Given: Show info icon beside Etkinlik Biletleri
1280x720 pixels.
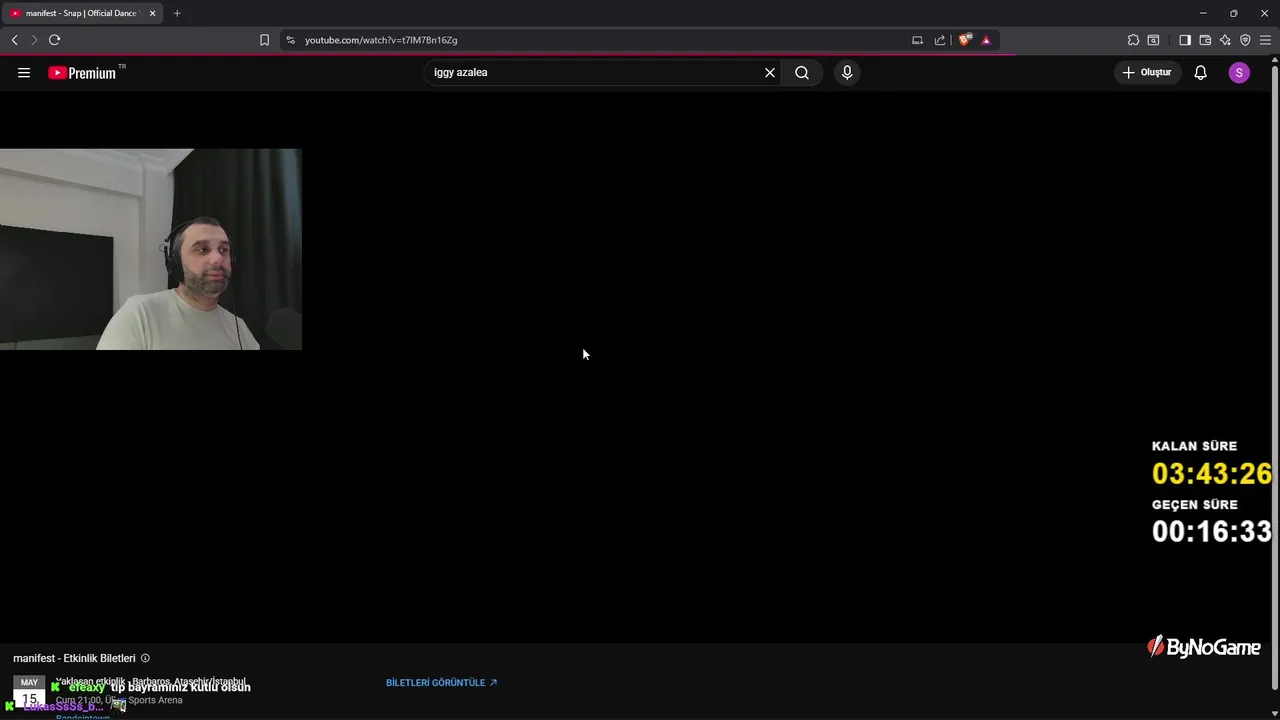Looking at the screenshot, I should click(145, 658).
